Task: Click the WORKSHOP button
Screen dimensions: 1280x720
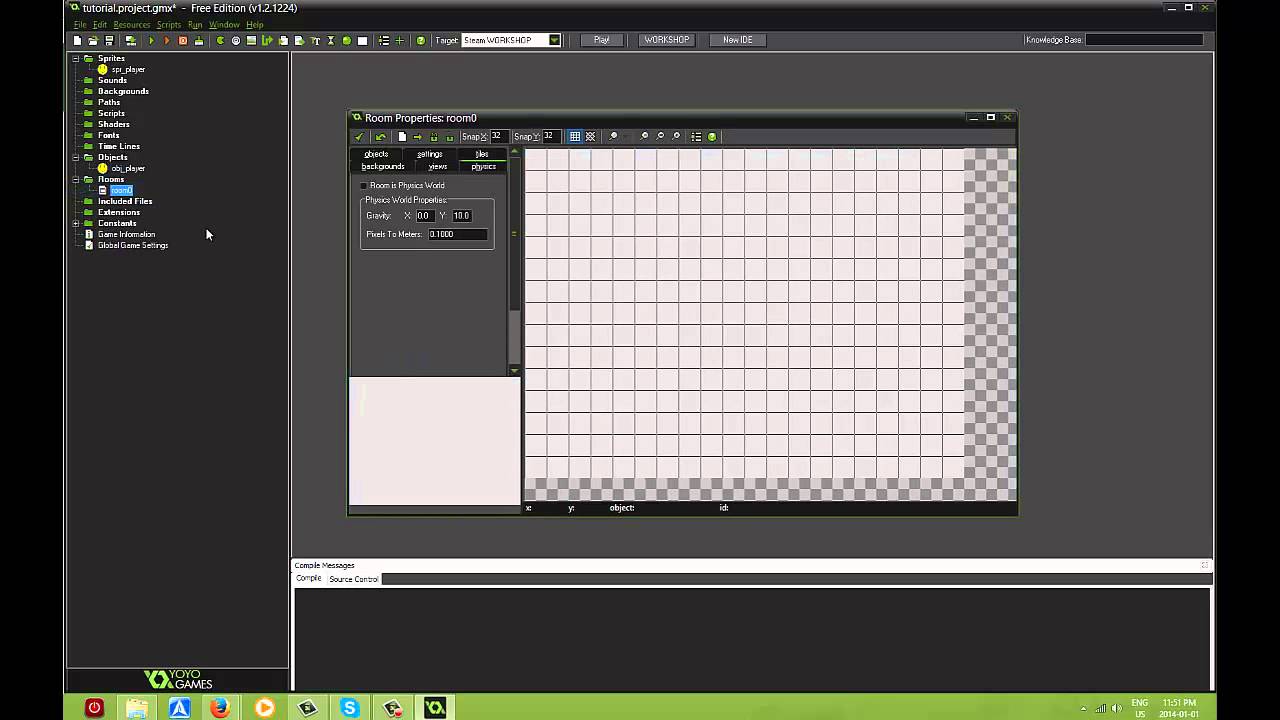Action: tap(667, 40)
